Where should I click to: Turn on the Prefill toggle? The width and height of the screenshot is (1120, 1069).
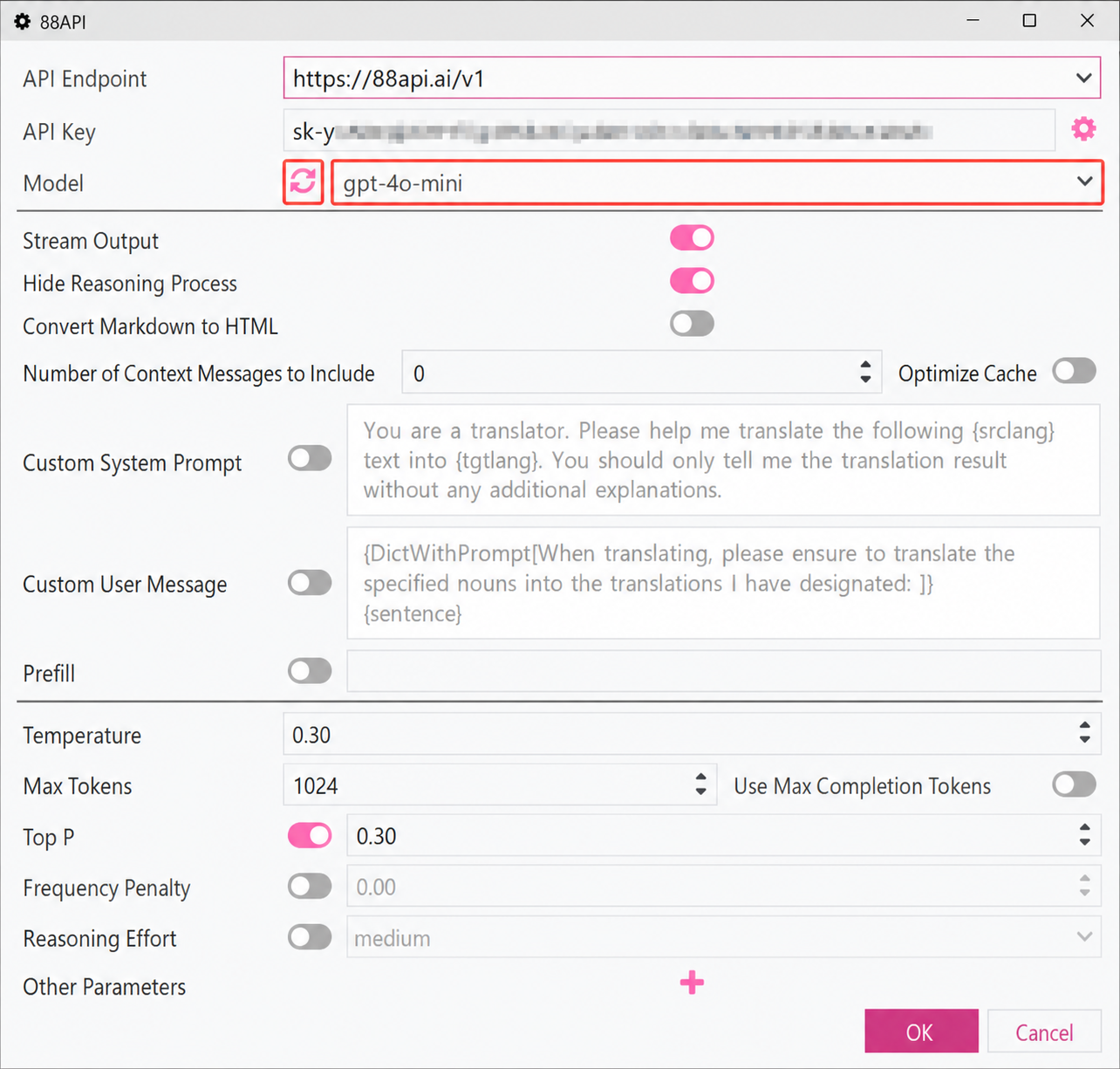(310, 671)
